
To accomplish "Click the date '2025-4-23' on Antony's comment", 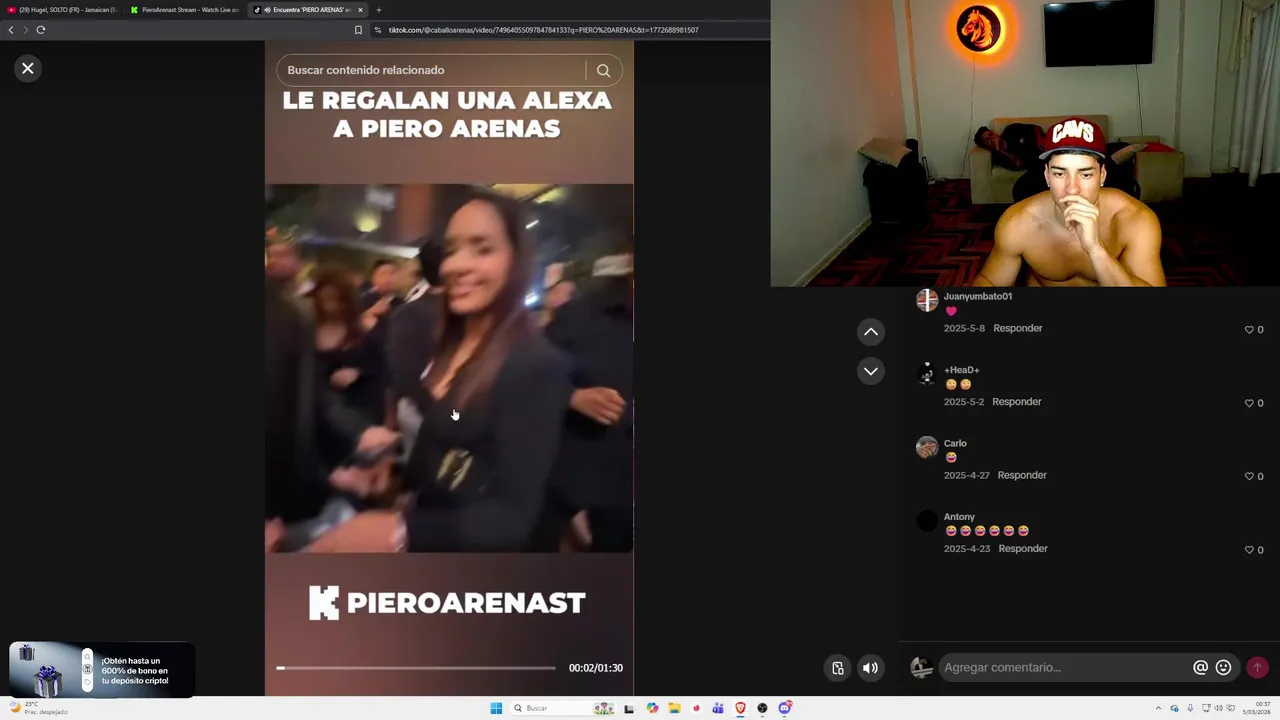I will click(967, 549).
